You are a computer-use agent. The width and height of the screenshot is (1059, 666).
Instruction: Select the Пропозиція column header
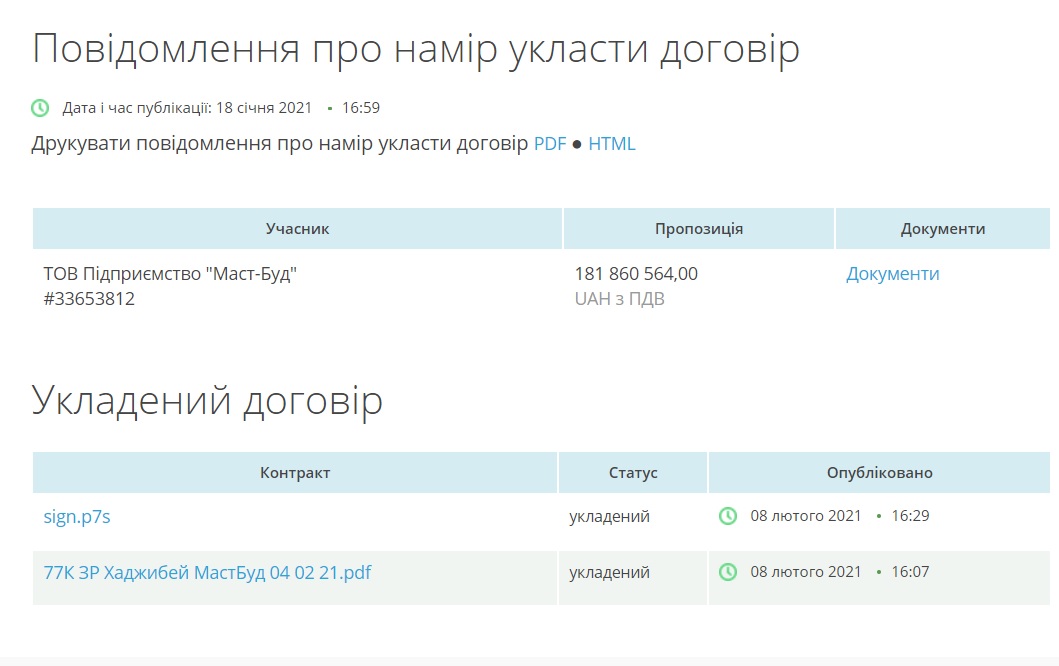[x=699, y=229]
